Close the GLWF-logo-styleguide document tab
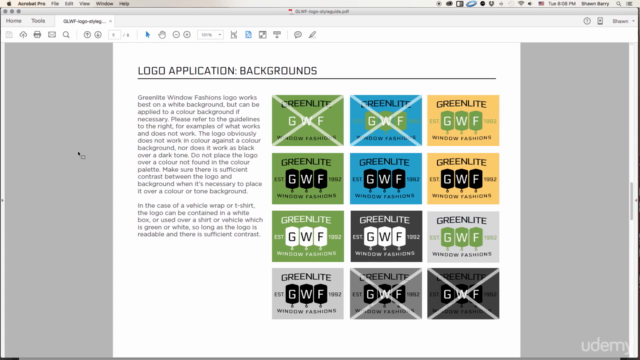Image resolution: width=640 pixels, height=360 pixels. click(111, 21)
